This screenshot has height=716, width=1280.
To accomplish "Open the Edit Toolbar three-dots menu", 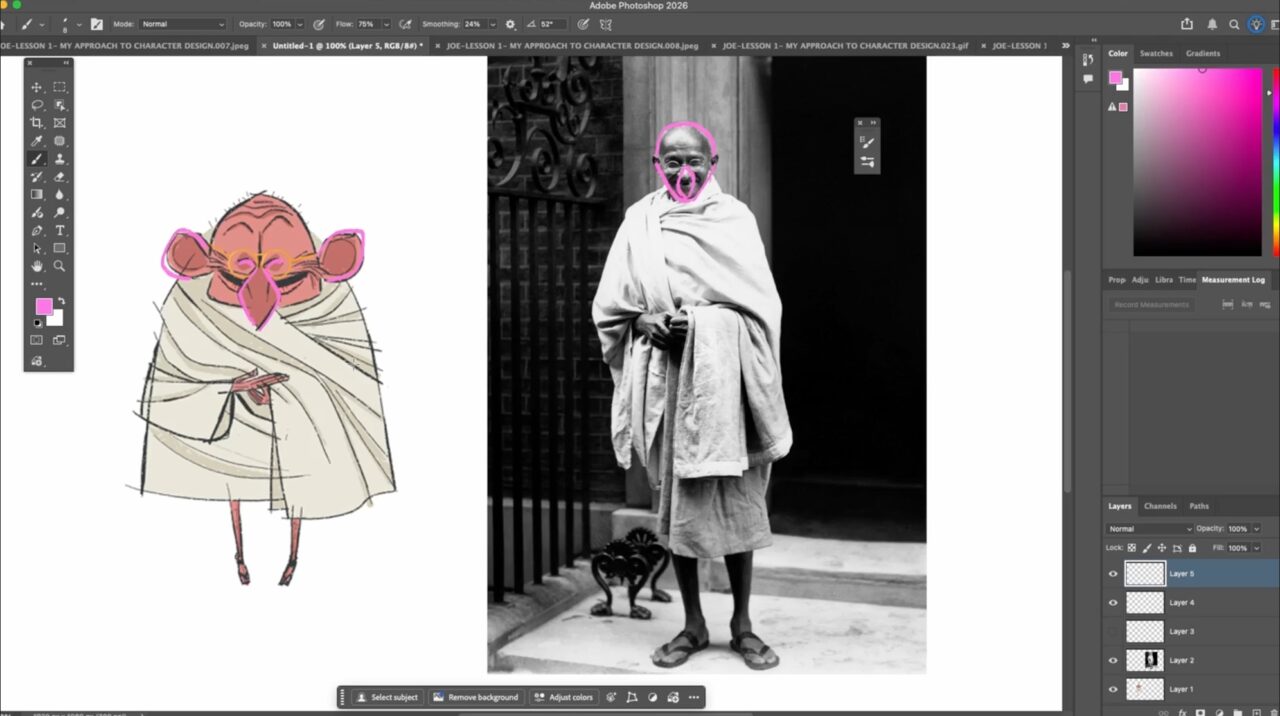I will (37, 284).
